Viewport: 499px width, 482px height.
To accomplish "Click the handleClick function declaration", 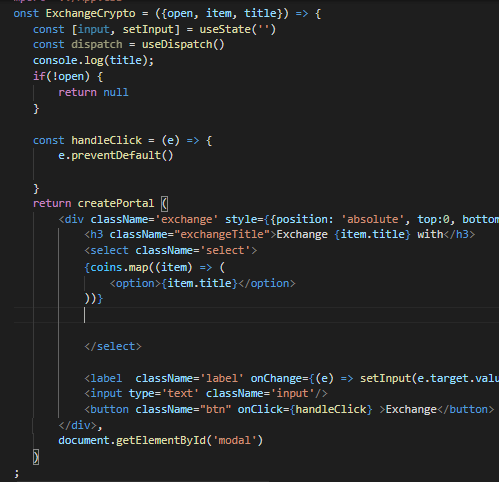I will [122, 140].
